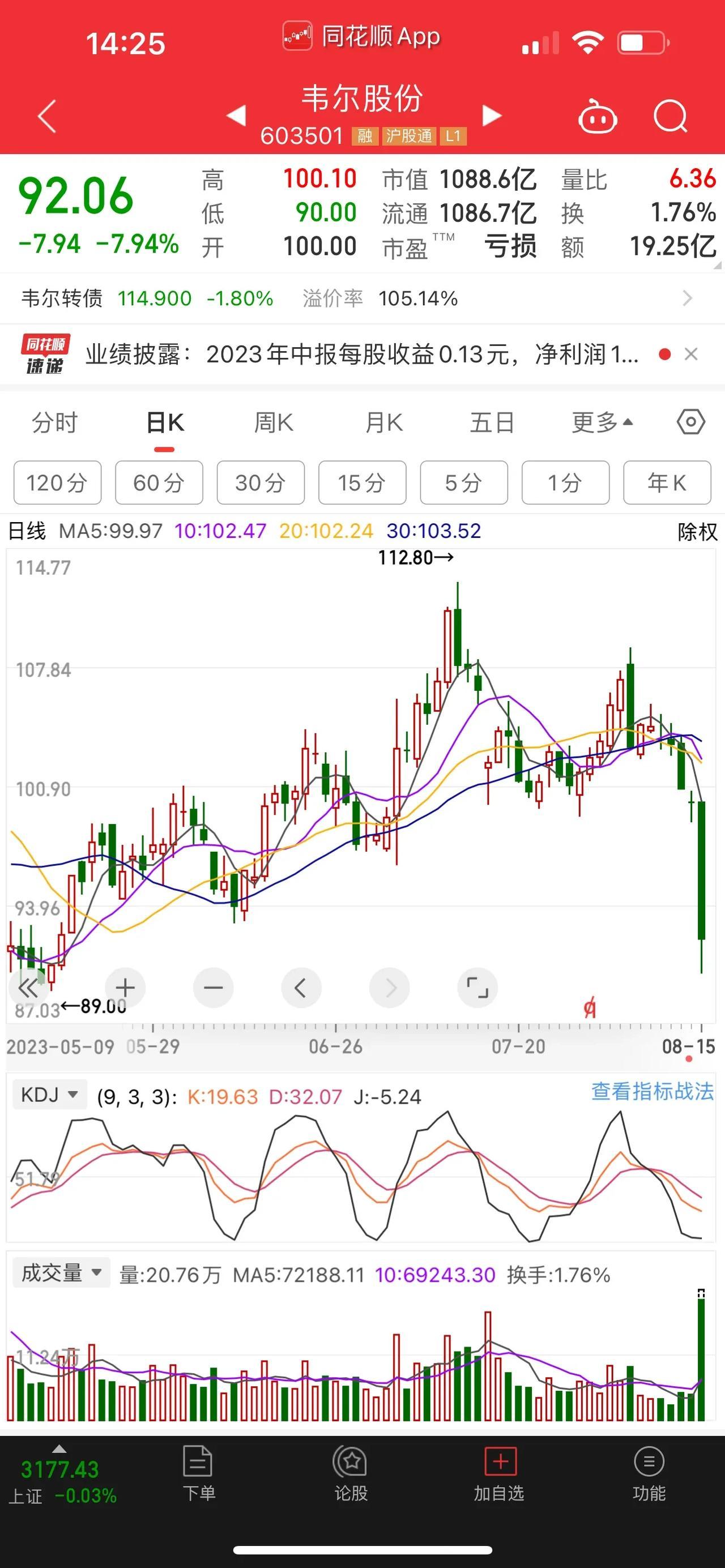Tap the yellow 20:102.24 MA label

pos(326,531)
